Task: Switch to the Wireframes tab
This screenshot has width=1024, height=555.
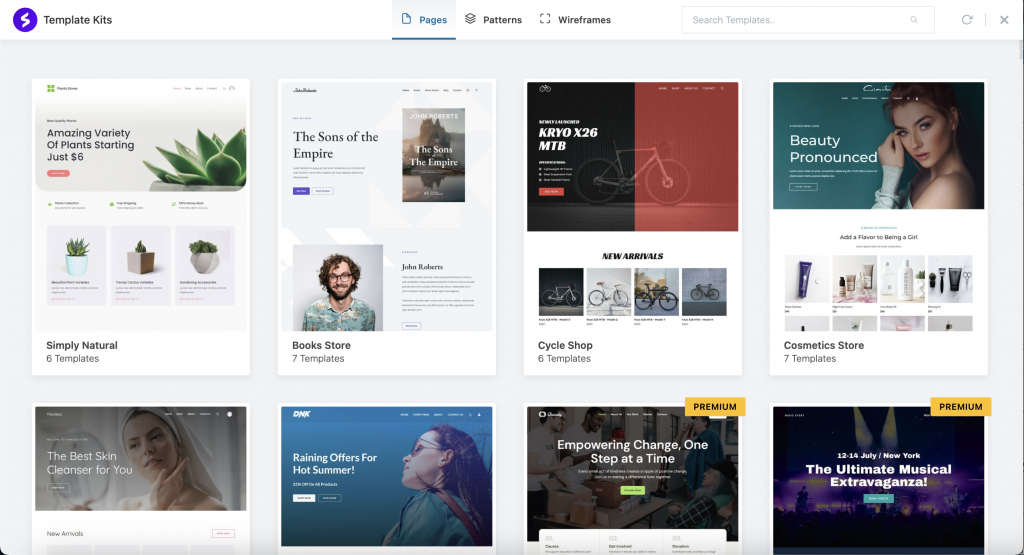Action: tap(575, 20)
